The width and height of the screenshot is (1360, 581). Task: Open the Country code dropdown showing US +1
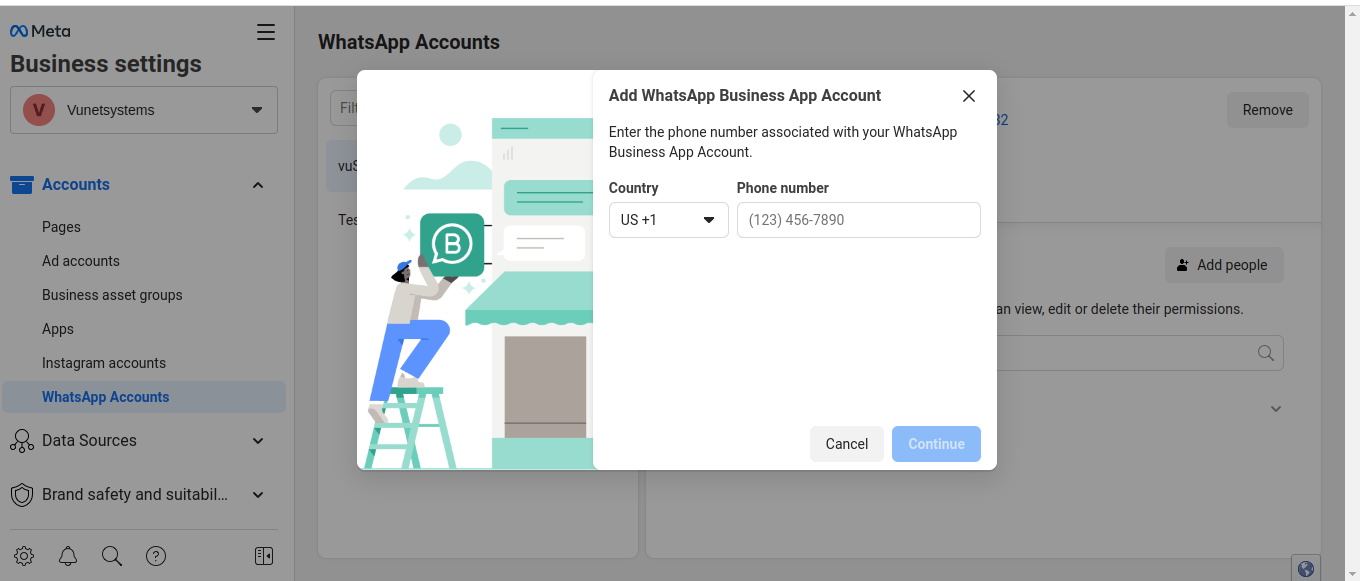tap(668, 220)
